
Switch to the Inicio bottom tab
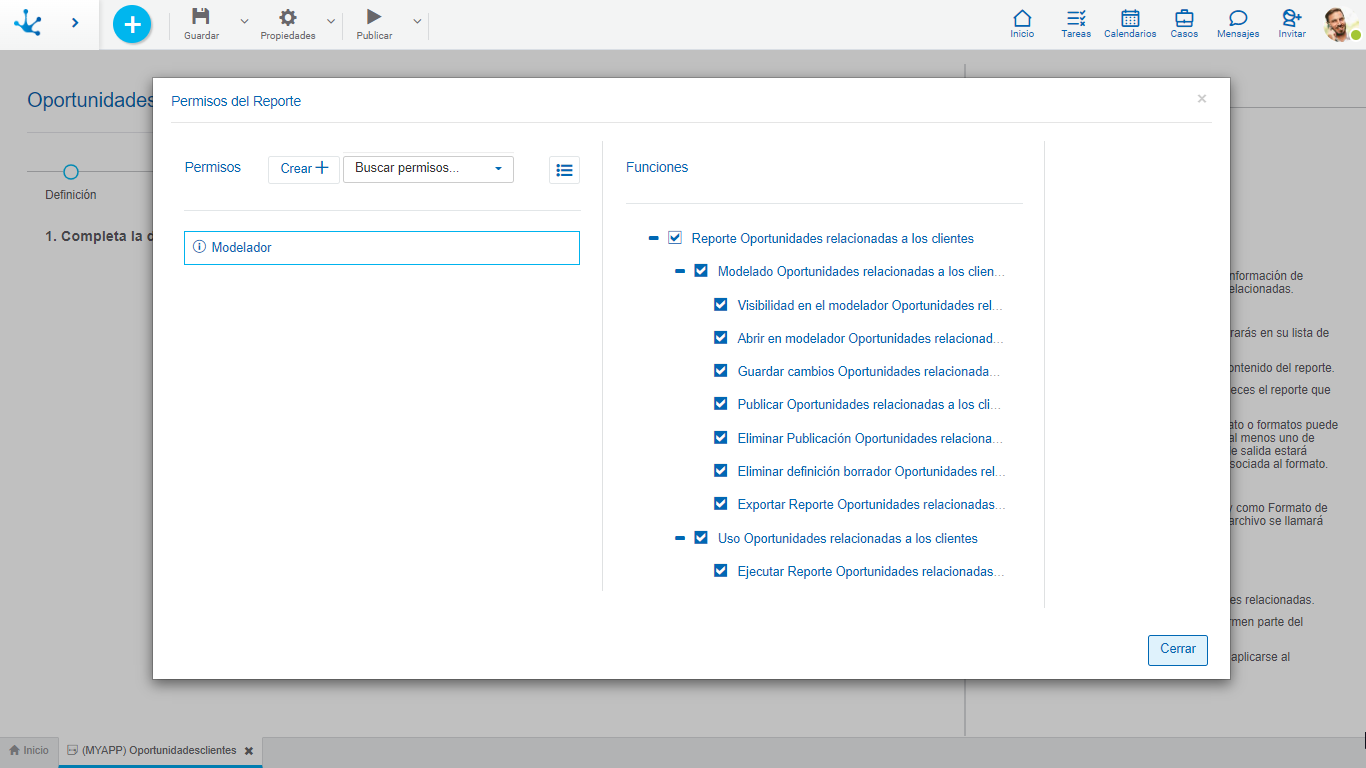point(29,750)
